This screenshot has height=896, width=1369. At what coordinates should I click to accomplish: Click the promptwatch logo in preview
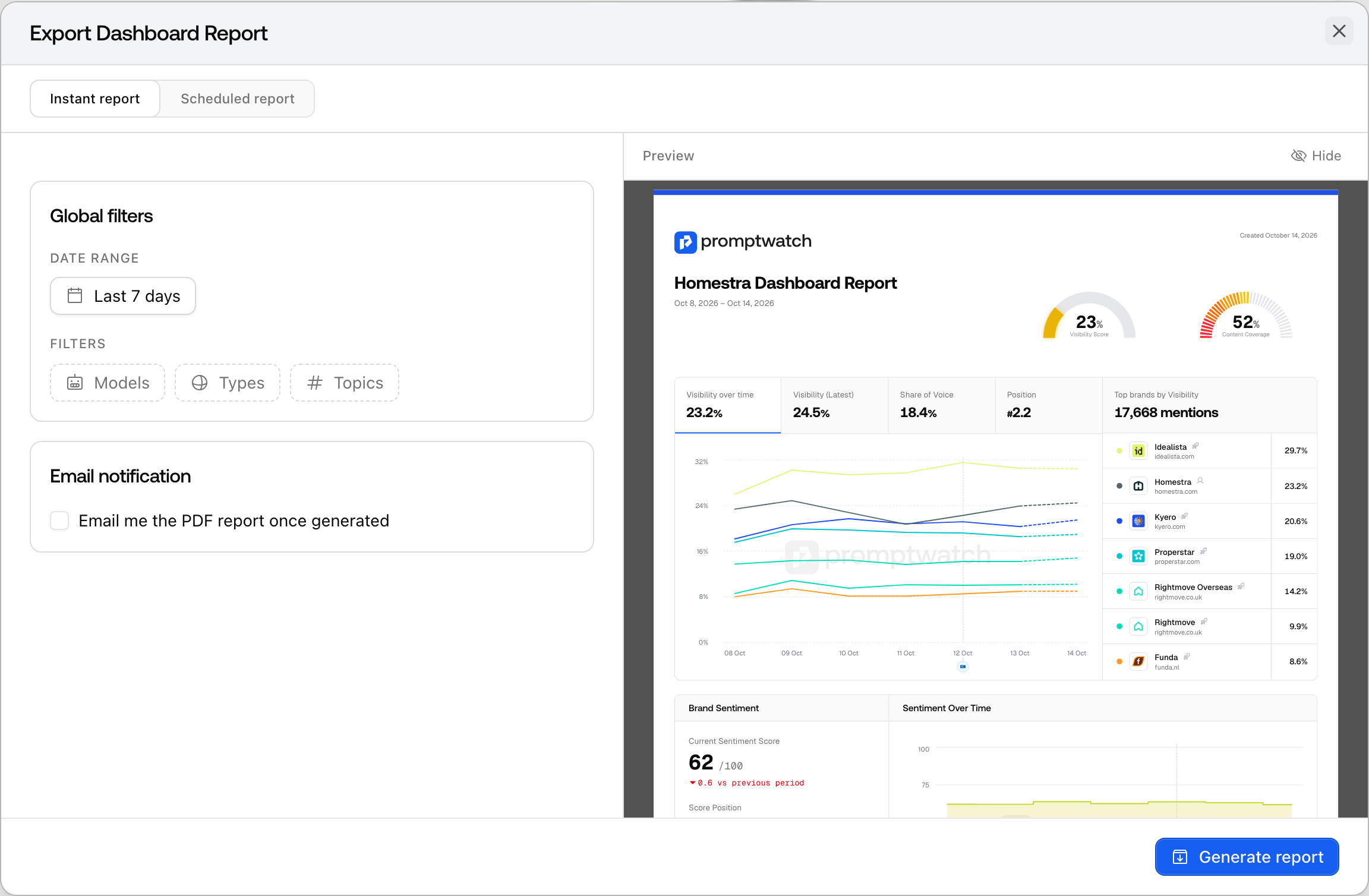tap(743, 242)
